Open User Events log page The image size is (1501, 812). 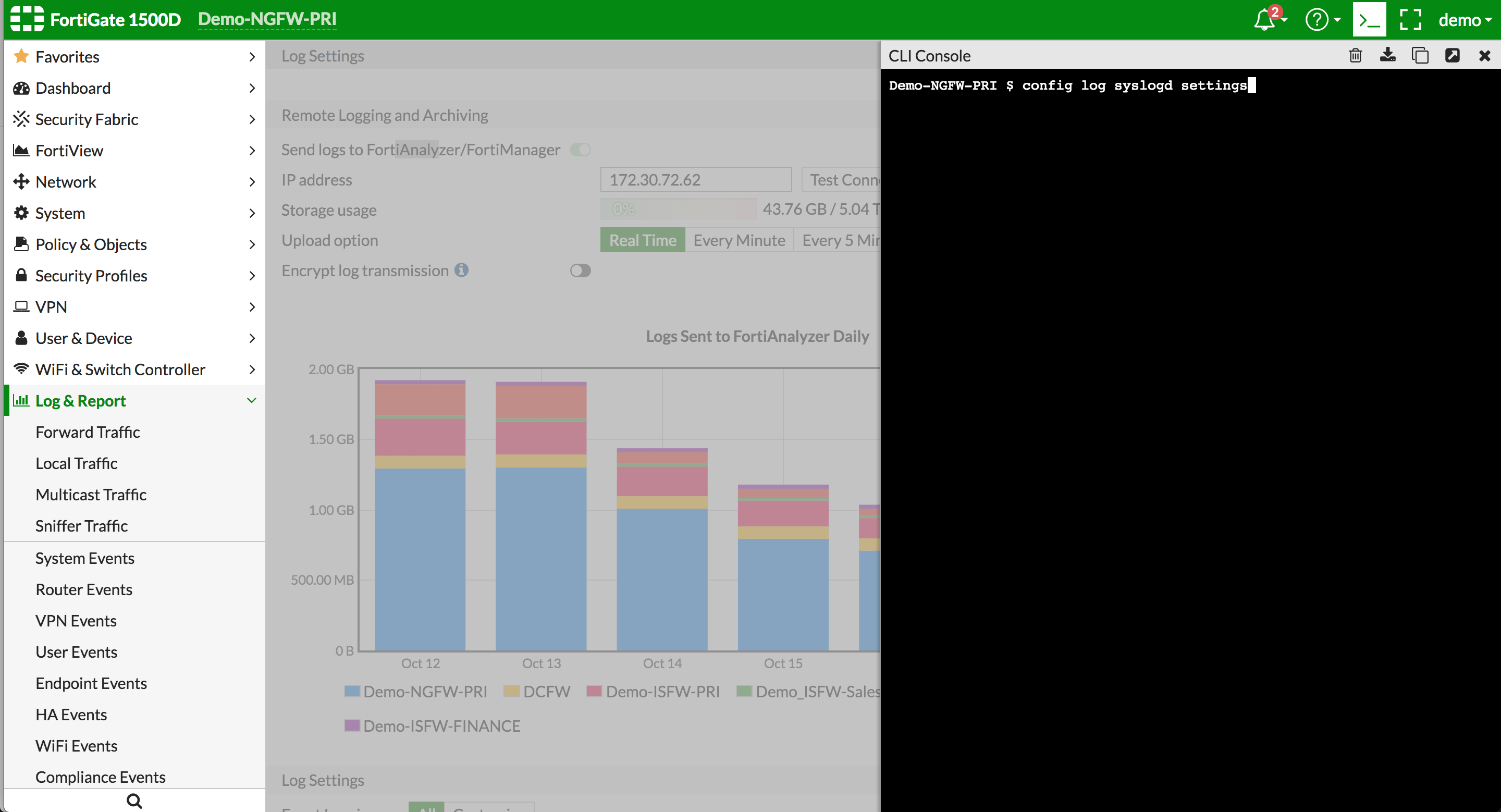(76, 652)
